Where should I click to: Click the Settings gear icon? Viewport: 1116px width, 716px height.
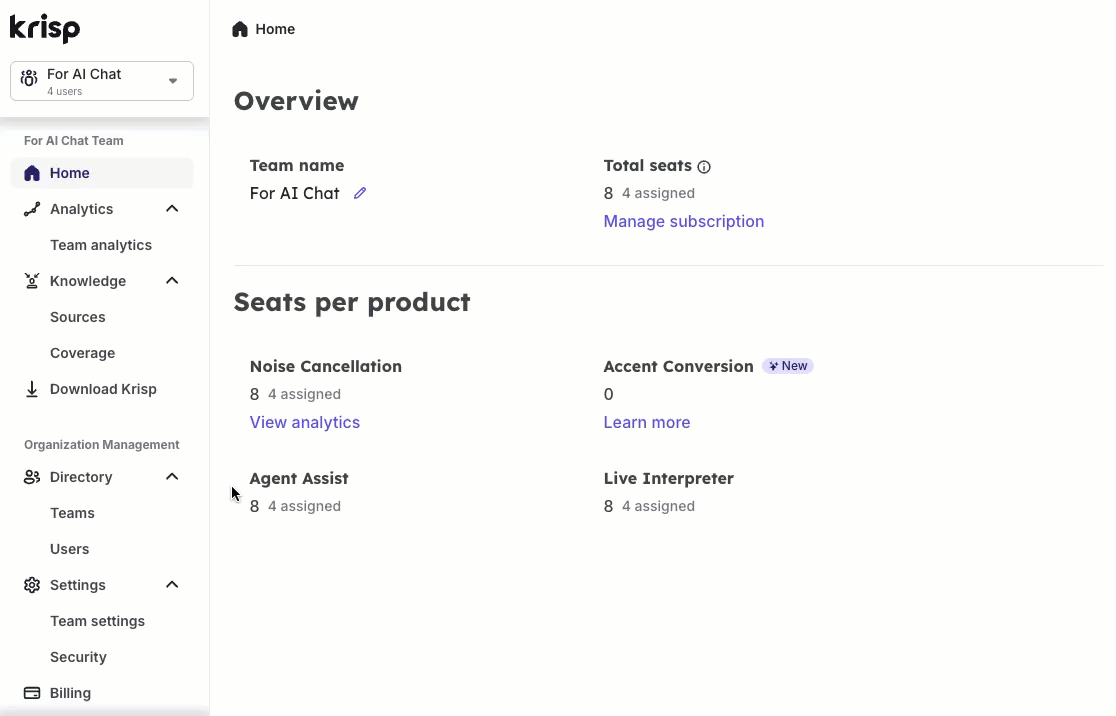[x=32, y=585]
